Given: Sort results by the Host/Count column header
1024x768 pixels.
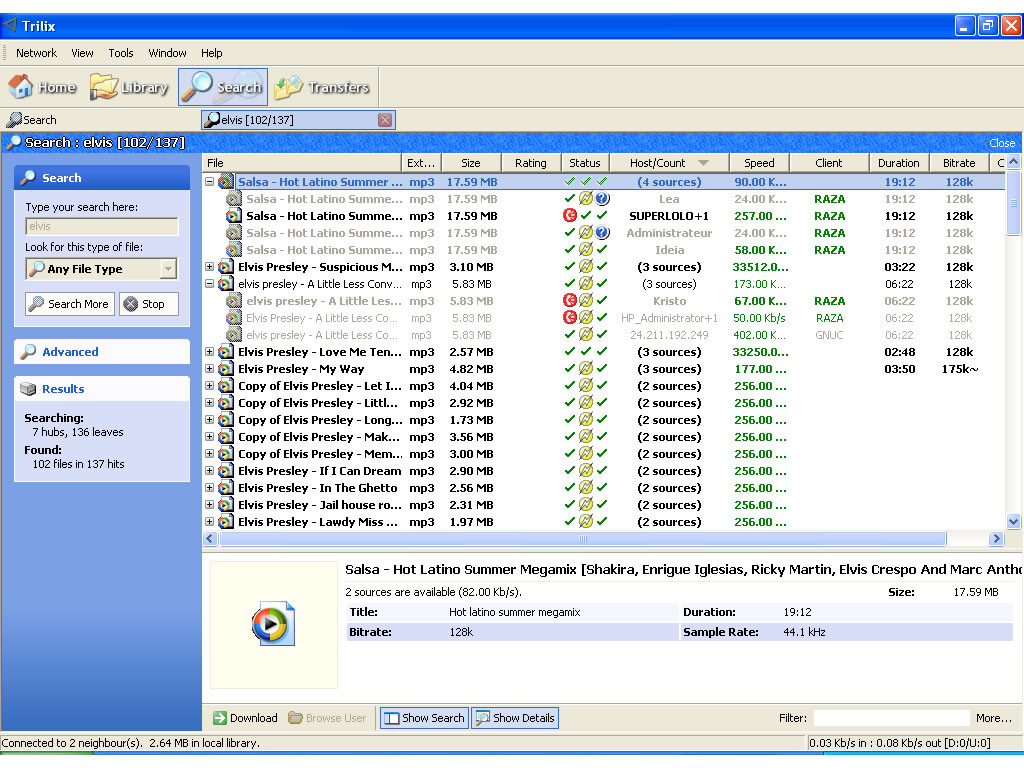Looking at the screenshot, I should [669, 163].
